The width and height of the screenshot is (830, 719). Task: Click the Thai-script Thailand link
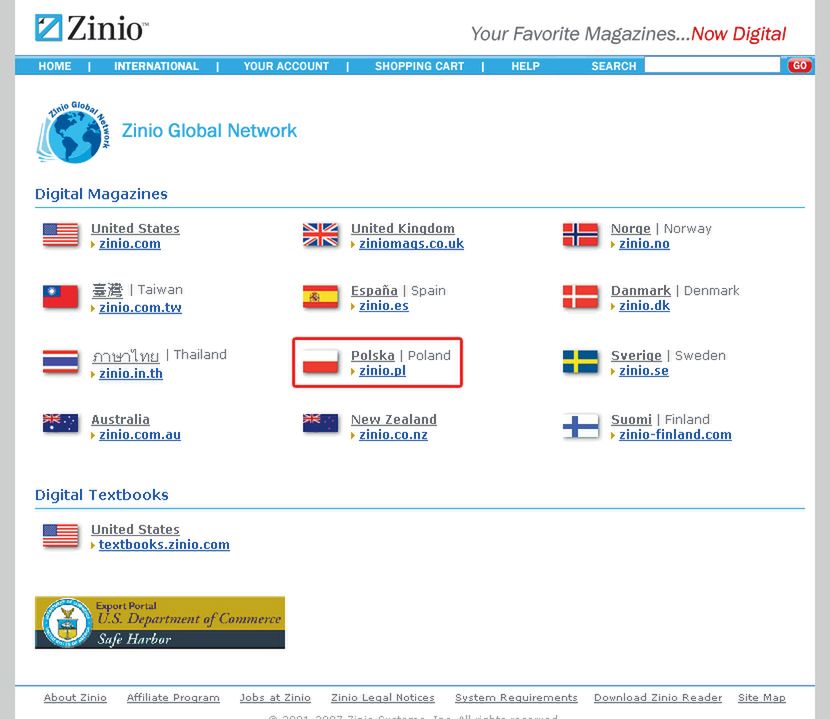click(x=125, y=356)
